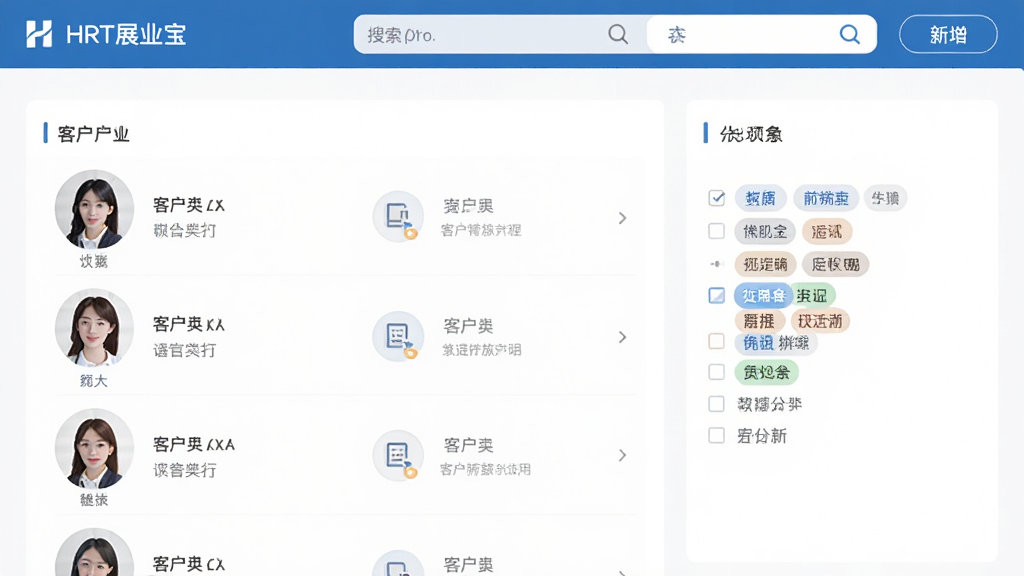
Task: Click the gray magnifier in the 搜索pro field
Action: coord(617,34)
